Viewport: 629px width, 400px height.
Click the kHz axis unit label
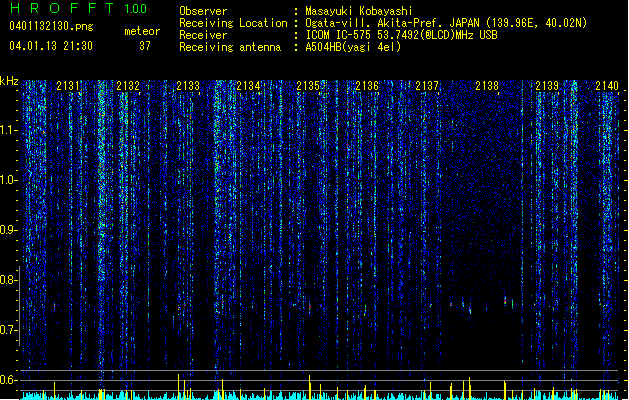[x=9, y=81]
